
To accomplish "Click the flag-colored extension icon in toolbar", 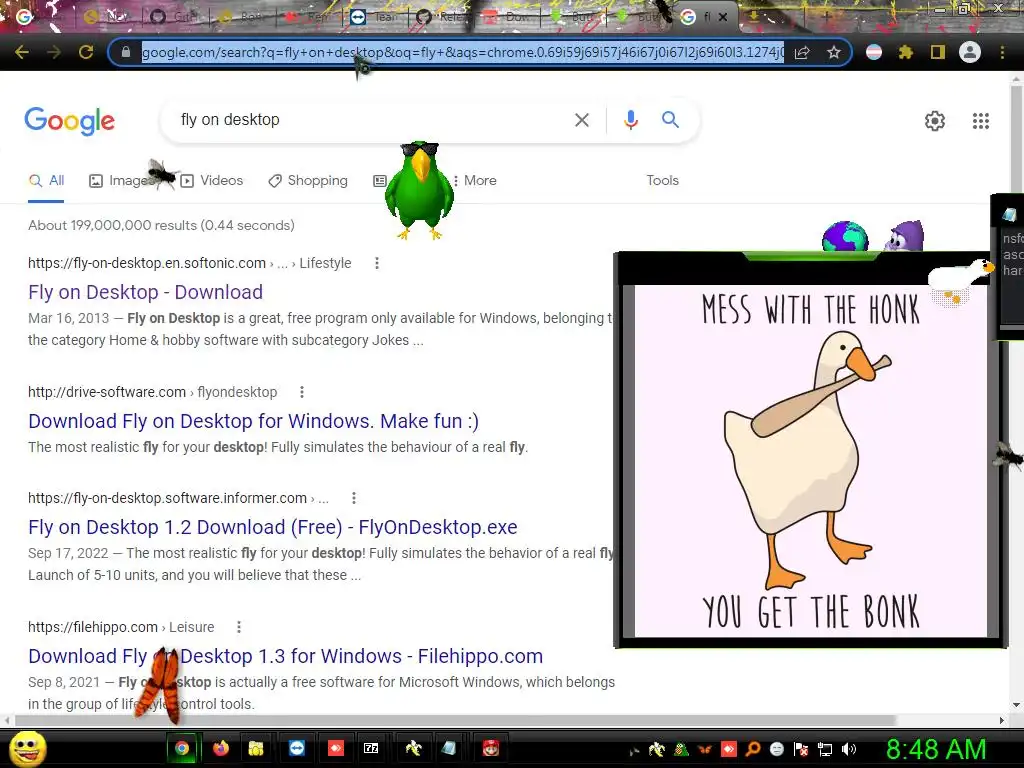I will pos(874,52).
